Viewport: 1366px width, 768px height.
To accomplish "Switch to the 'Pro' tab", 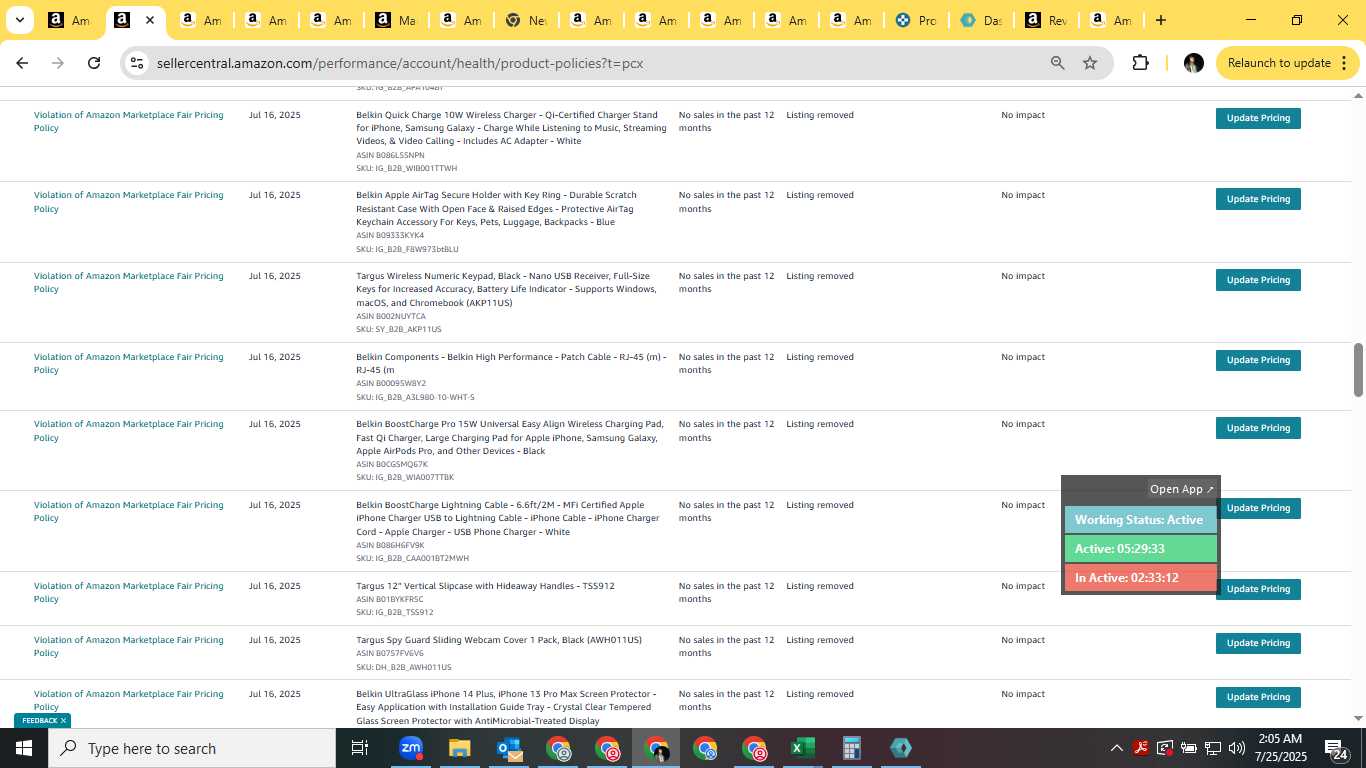I will point(915,20).
